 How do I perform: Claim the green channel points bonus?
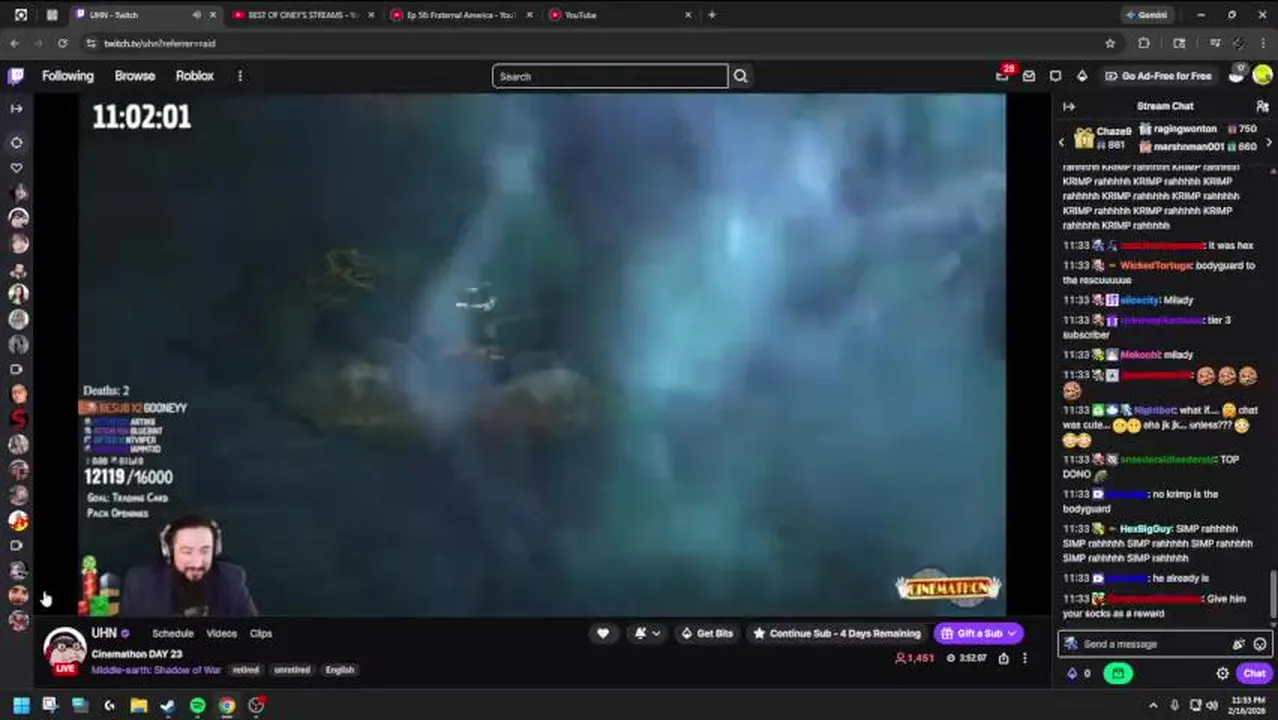coord(1117,674)
